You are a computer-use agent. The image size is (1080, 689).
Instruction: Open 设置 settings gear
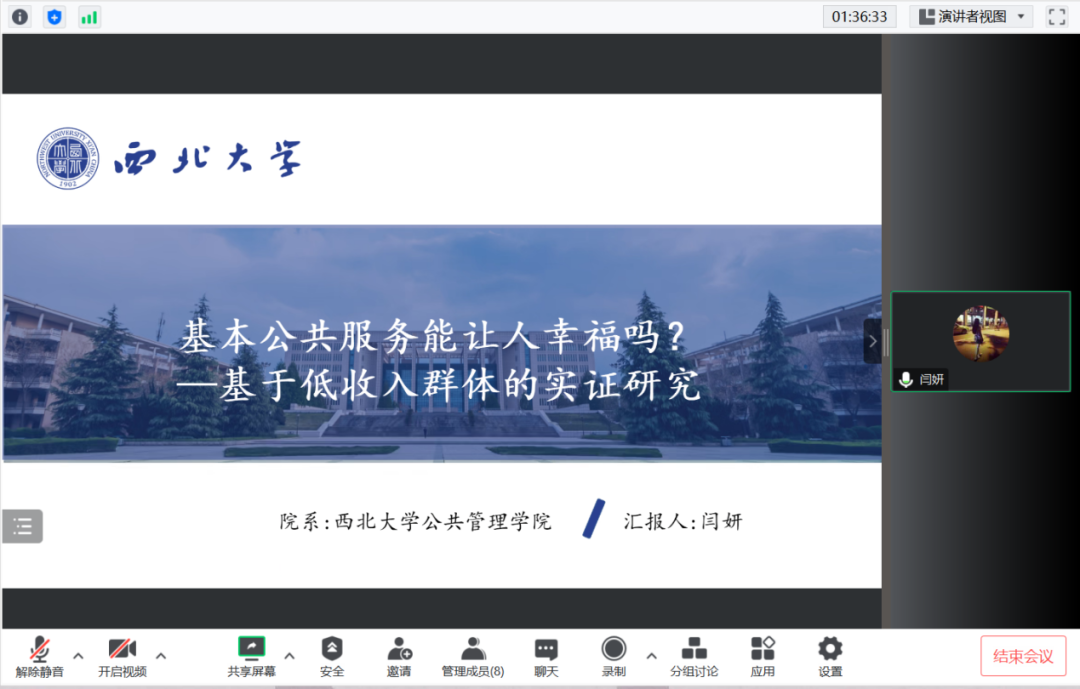(x=830, y=657)
